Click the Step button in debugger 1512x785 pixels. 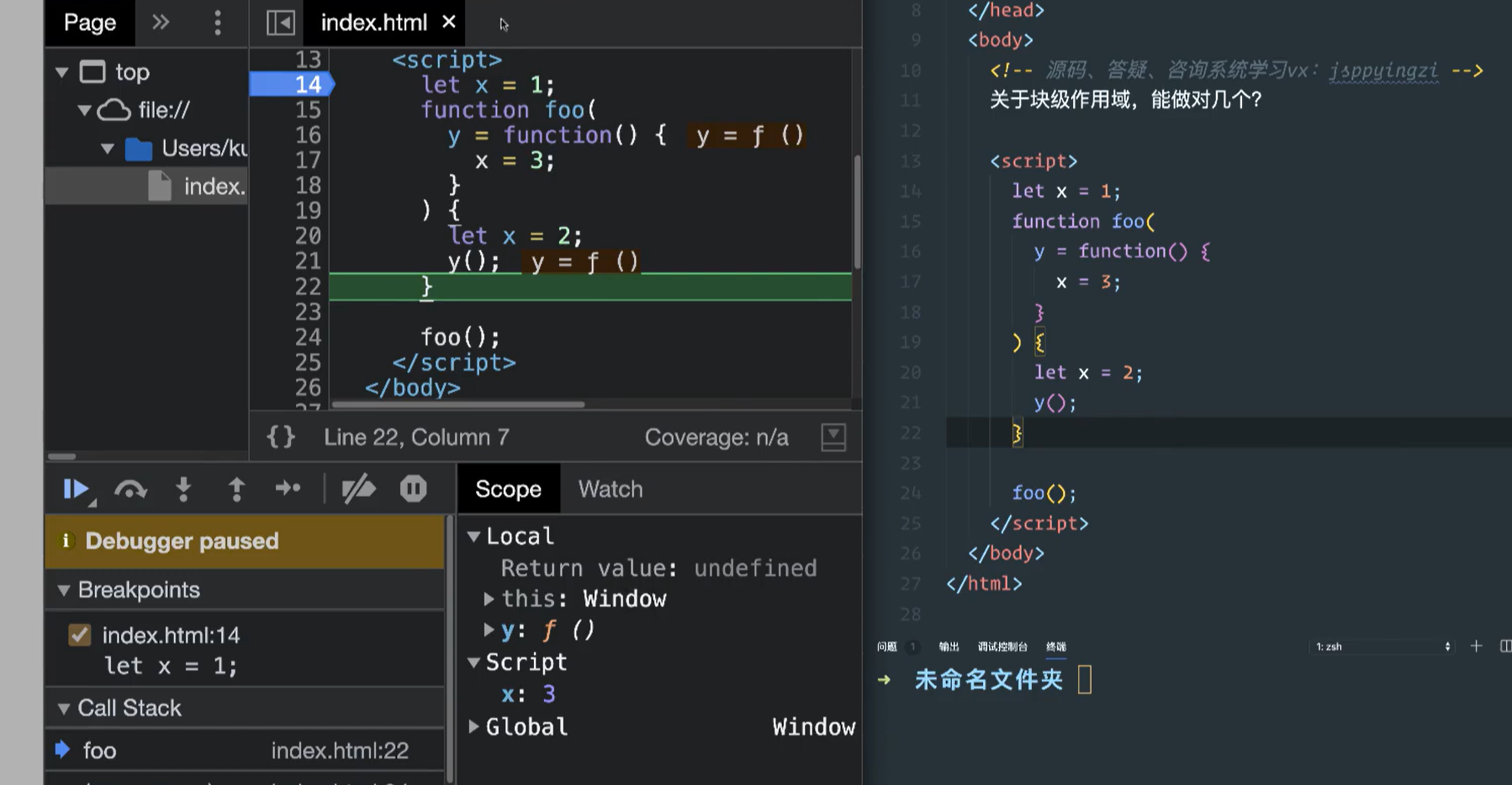(x=288, y=488)
